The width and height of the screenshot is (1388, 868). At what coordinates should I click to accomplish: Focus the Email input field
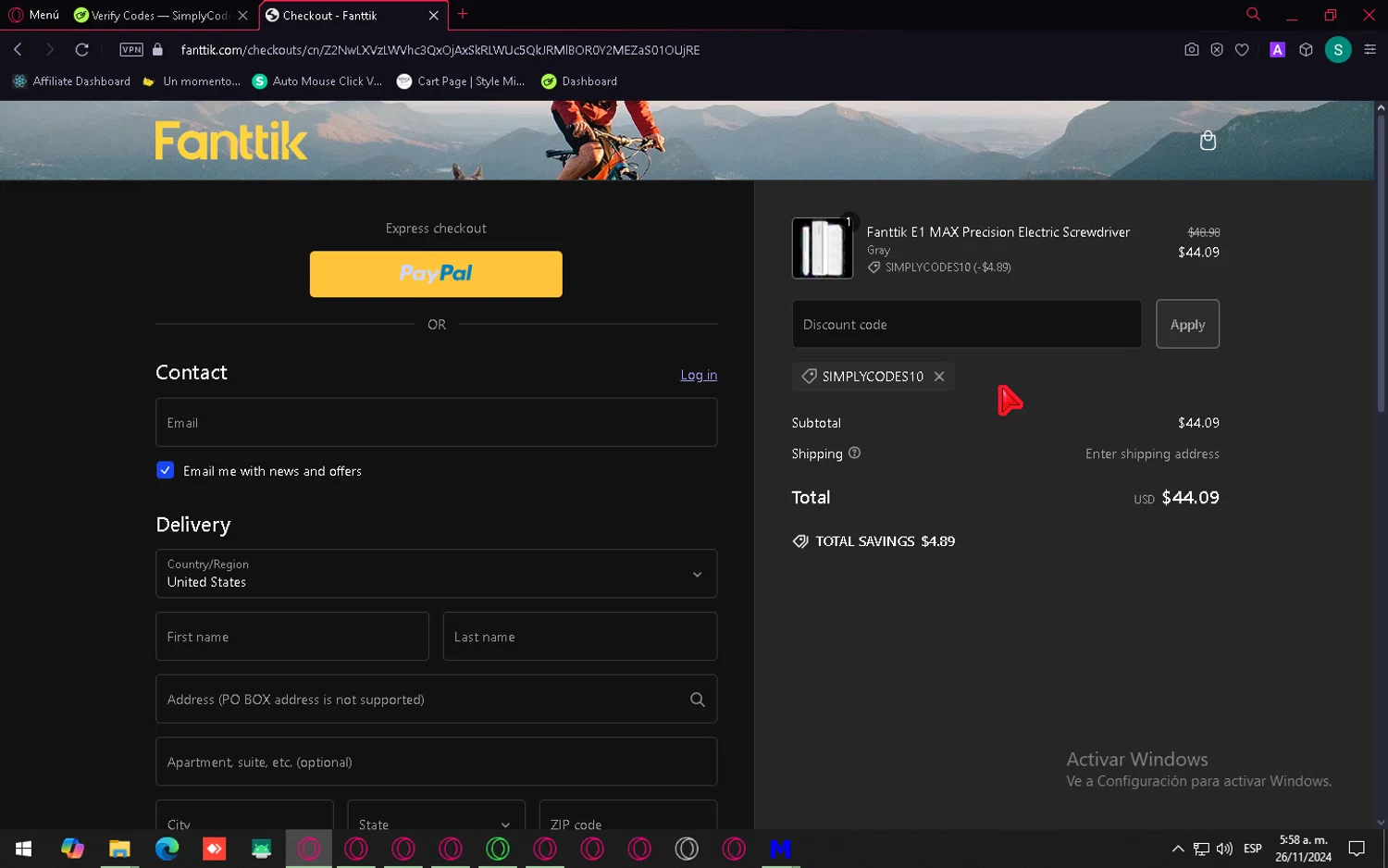436,423
